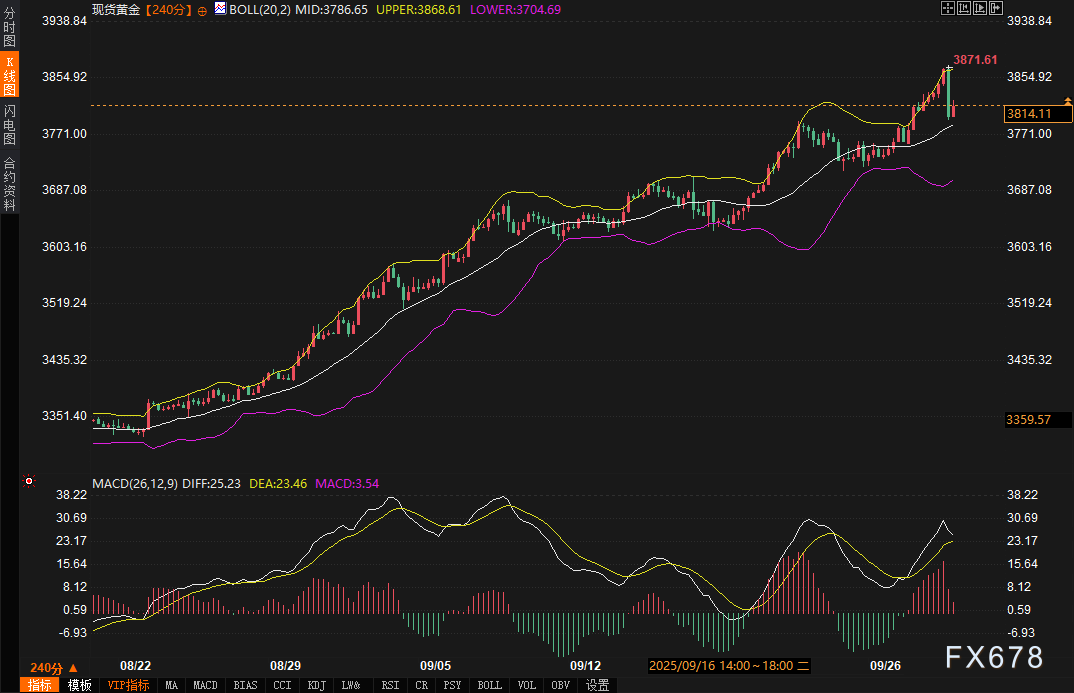Click the four-arrow expand icon at top right
Viewport: 1074px width, 693px height.
pyautogui.click(x=948, y=8)
